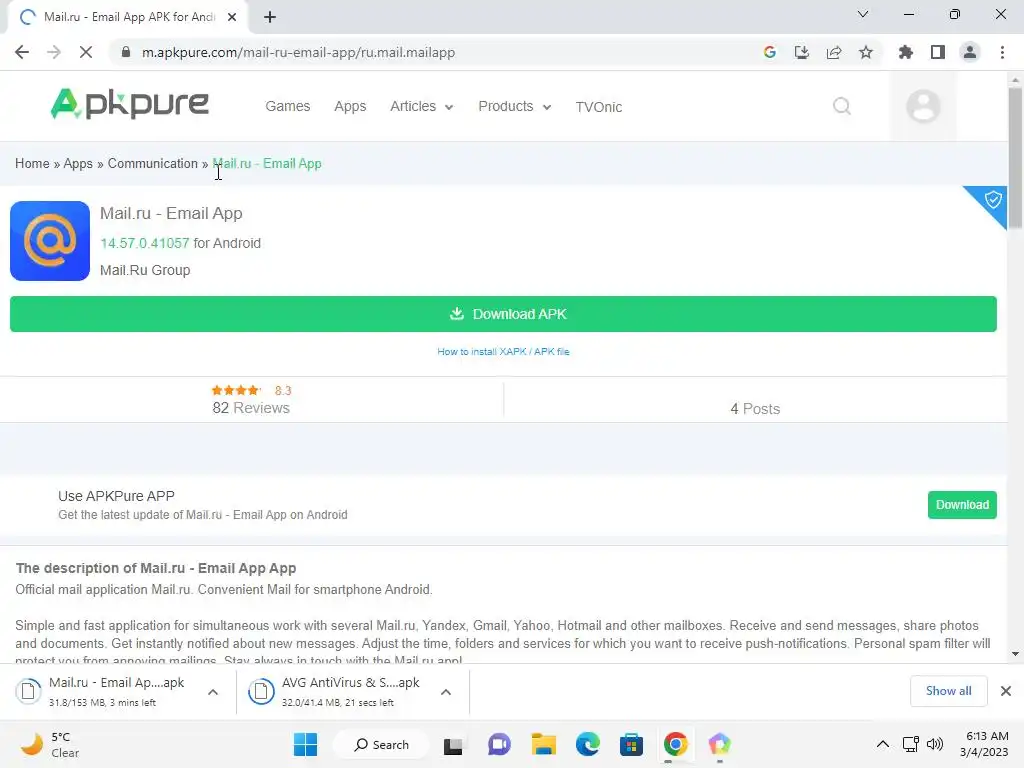Click Mail.ru - Email App breadcrumb
This screenshot has height=768, width=1024.
(x=267, y=163)
